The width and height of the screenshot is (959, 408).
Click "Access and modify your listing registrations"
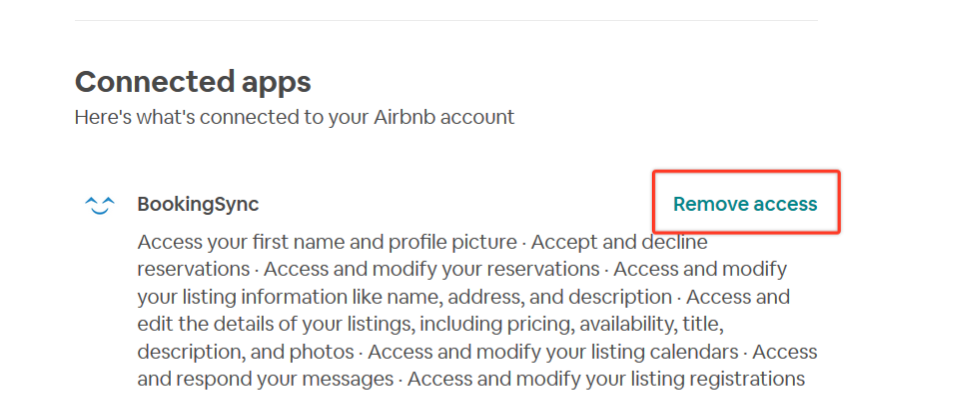point(606,379)
